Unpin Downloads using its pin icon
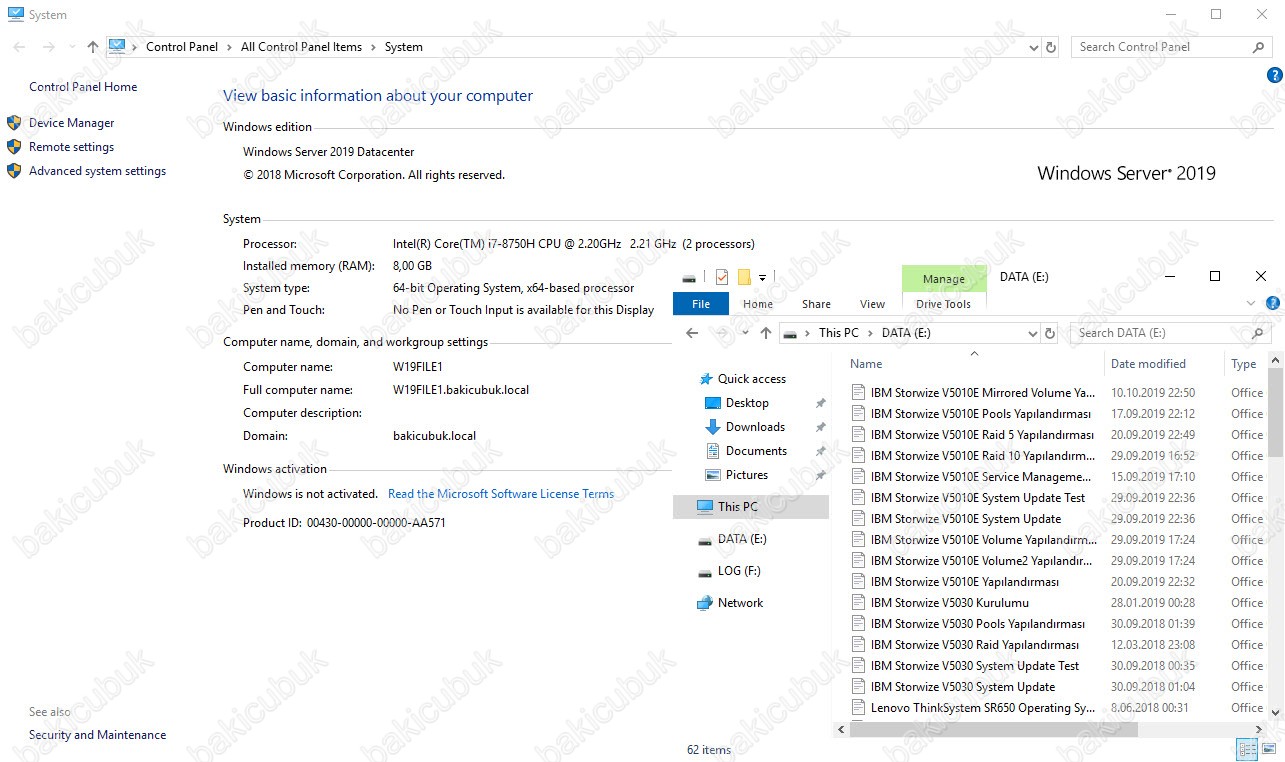This screenshot has height=762, width=1285. click(x=820, y=427)
